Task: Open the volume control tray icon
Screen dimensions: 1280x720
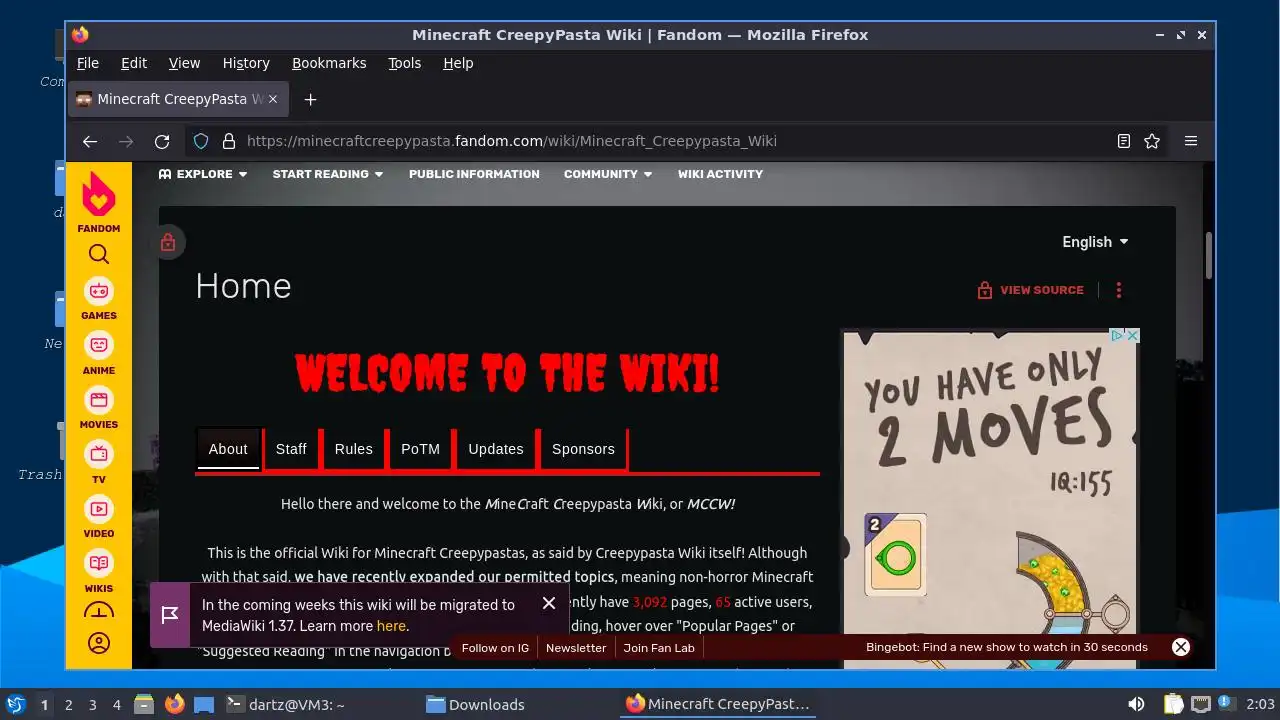Action: 1136,705
